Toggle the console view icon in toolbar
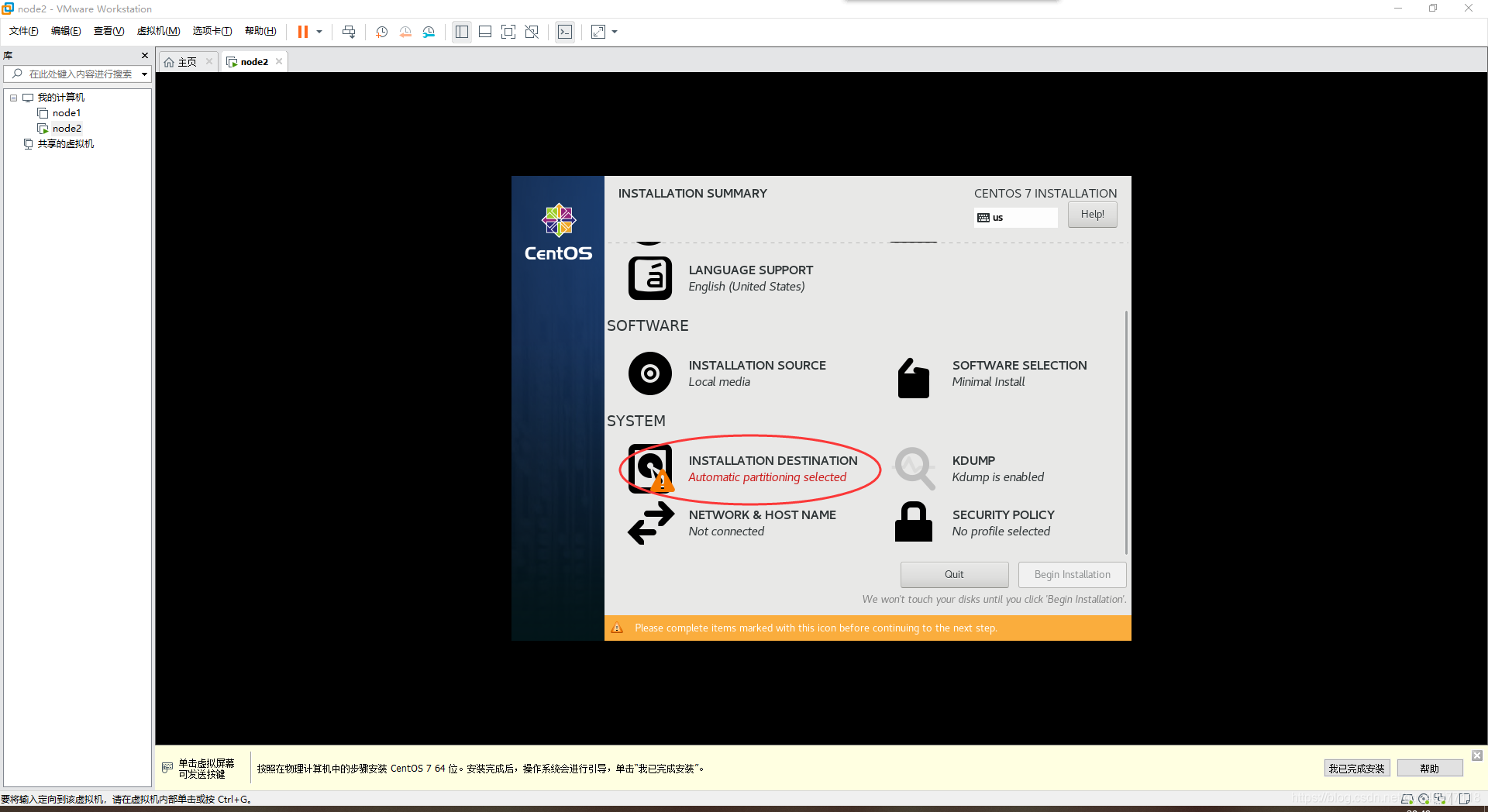 (565, 32)
